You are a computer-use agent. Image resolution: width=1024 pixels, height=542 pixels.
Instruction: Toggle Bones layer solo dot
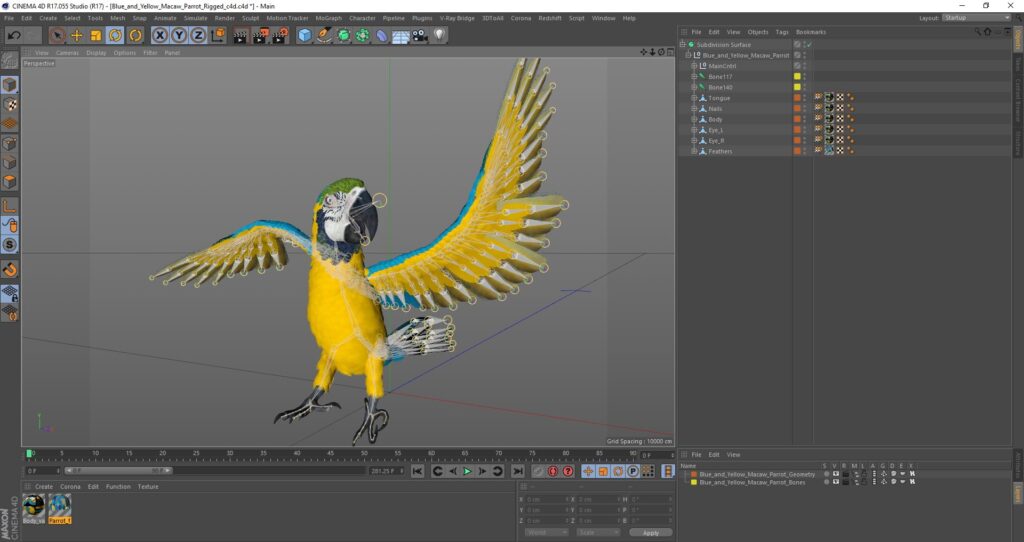pos(826,482)
